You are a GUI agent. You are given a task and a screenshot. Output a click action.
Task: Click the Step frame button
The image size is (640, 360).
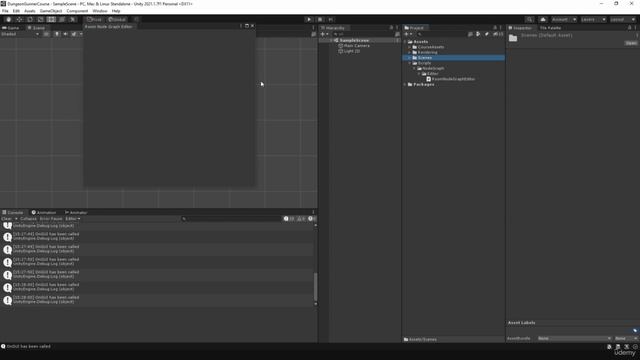[331, 20]
